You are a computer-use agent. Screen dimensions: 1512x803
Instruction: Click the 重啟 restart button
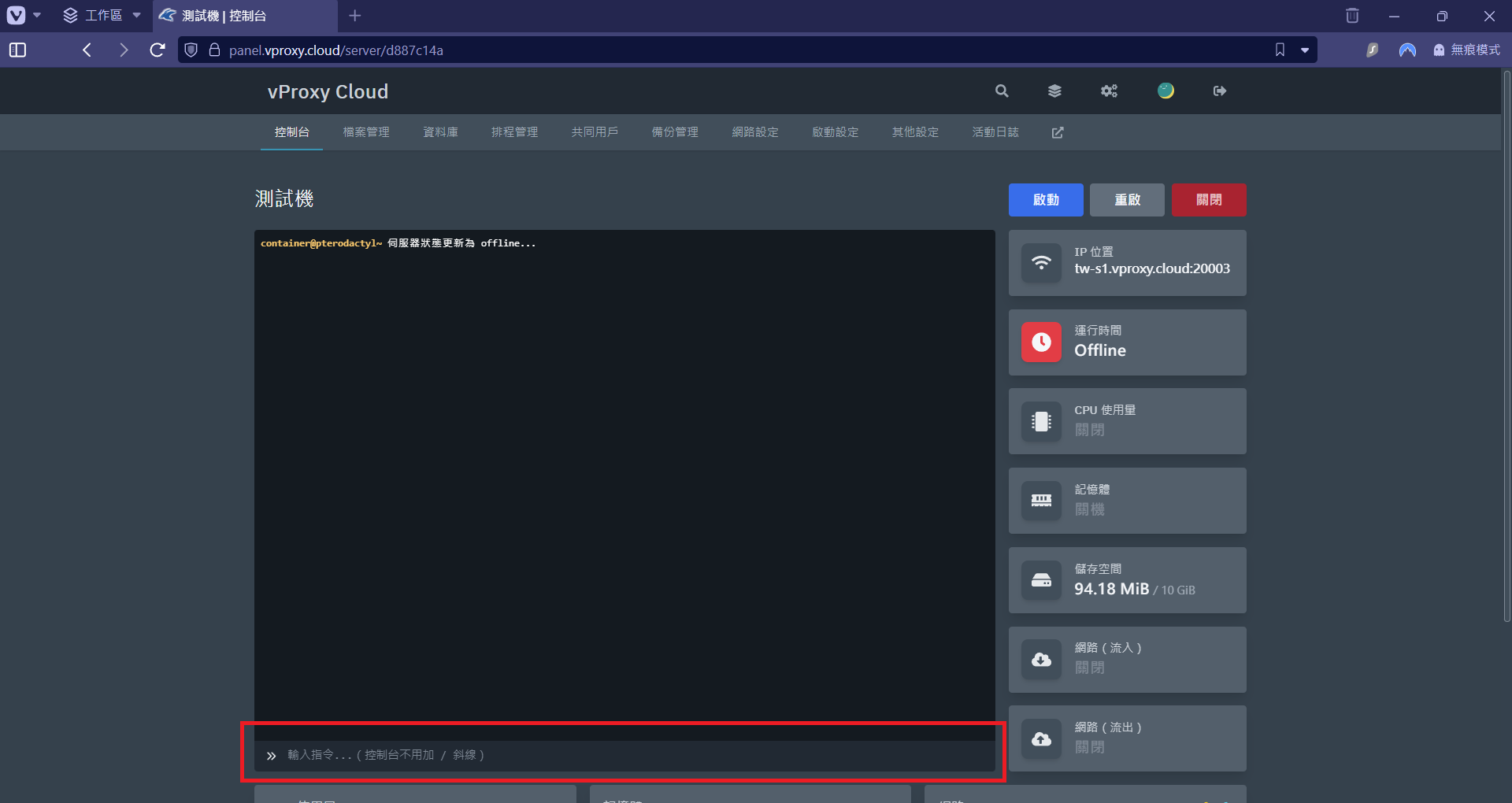pos(1127,200)
